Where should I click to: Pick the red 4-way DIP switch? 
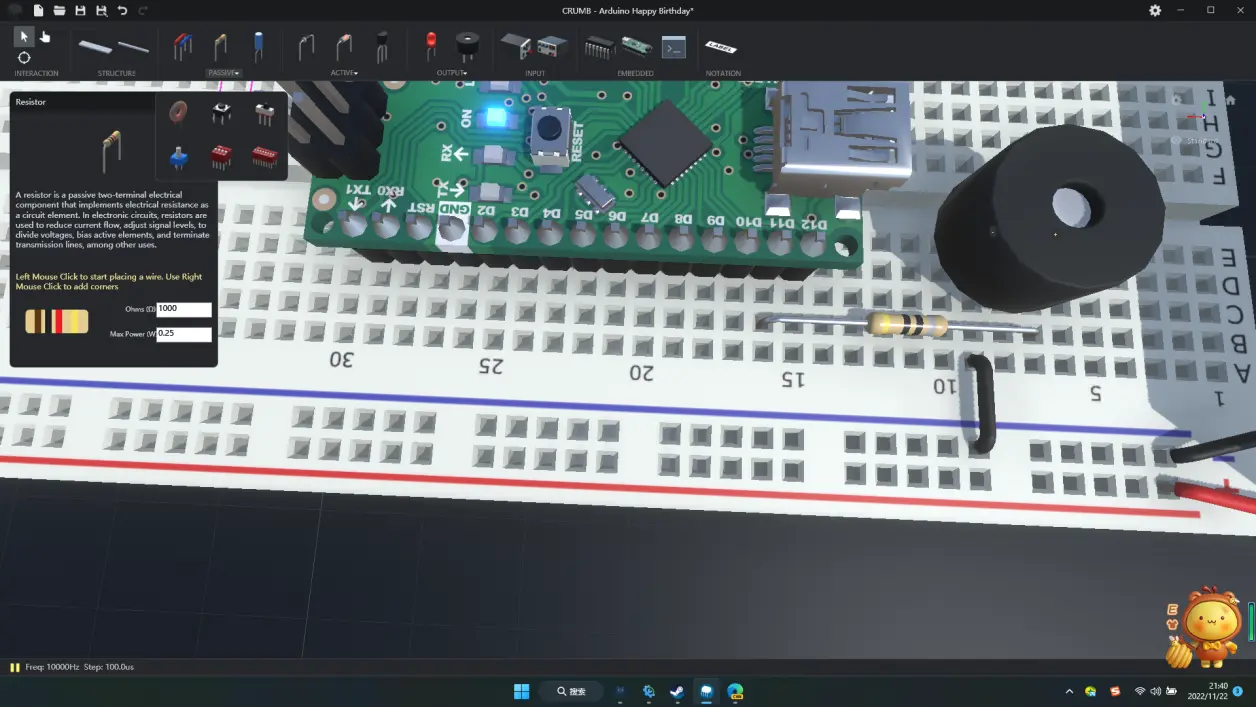point(221,157)
